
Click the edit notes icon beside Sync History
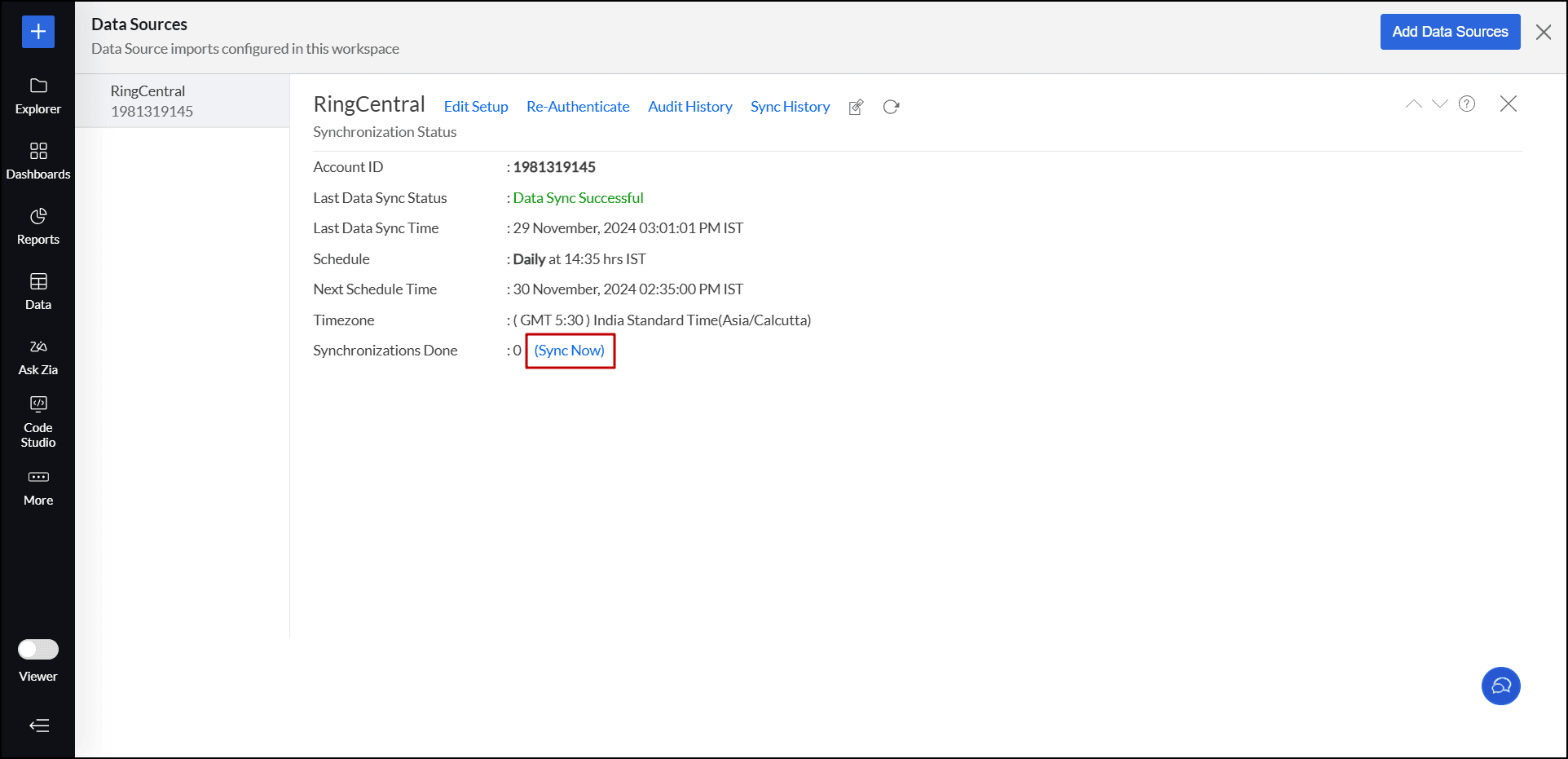855,107
